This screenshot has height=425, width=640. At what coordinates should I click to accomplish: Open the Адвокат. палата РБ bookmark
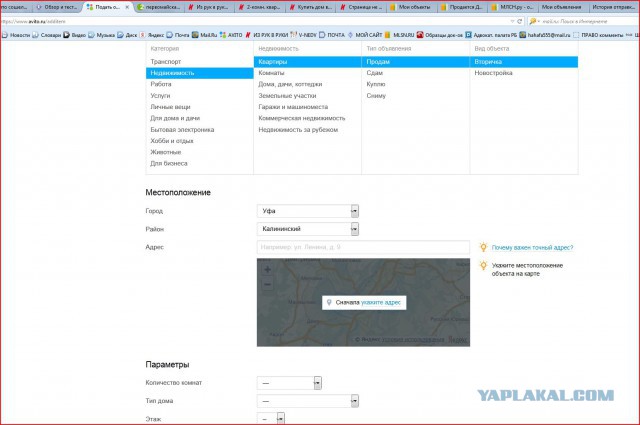[x=491, y=35]
